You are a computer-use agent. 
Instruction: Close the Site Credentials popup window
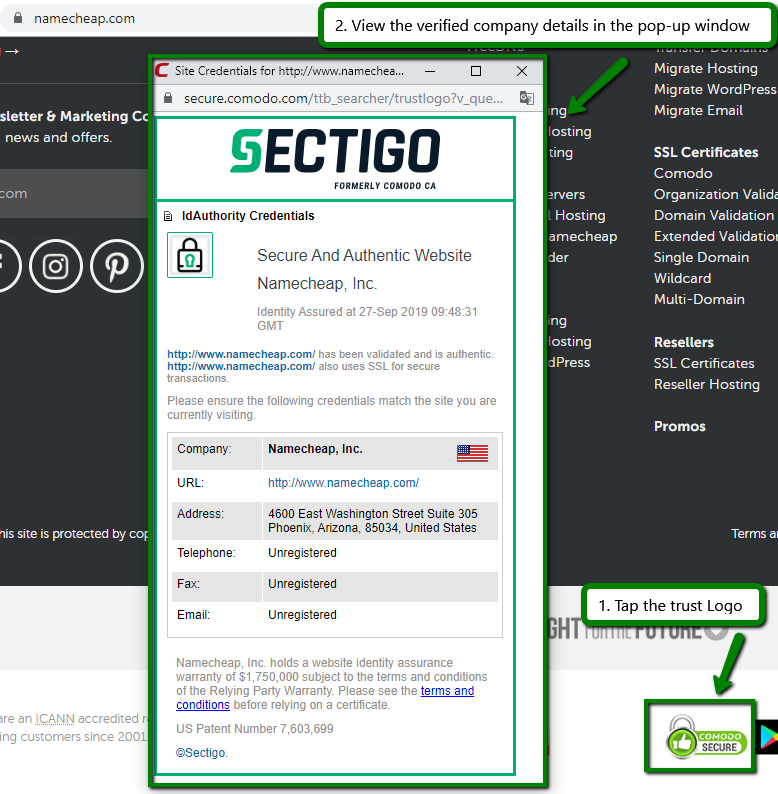522,71
